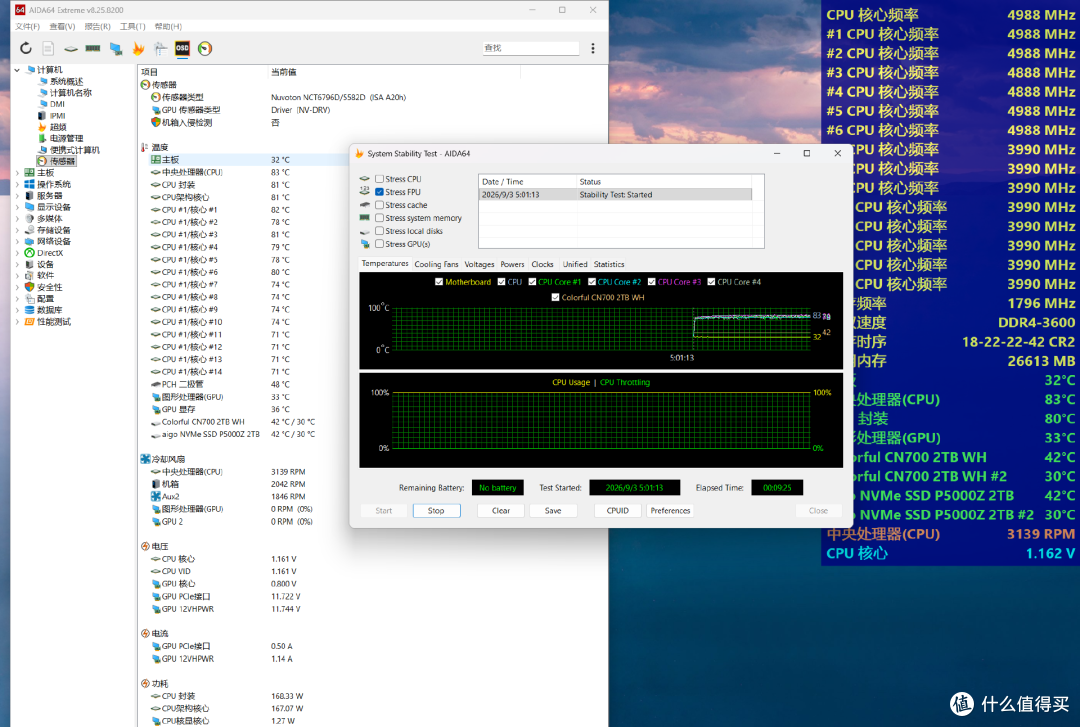The image size is (1080, 727).
Task: Open the flame System Stability Test icon
Action: 138,48
